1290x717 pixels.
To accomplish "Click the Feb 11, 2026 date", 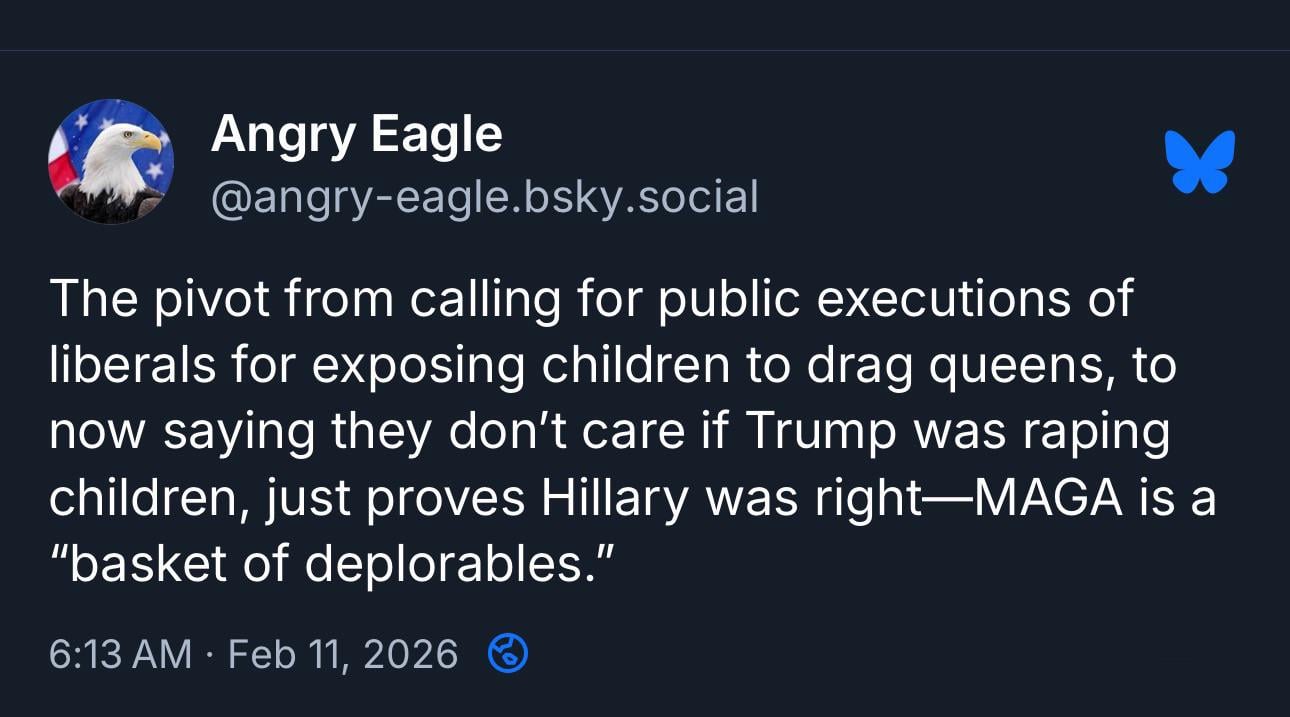I will 343,654.
